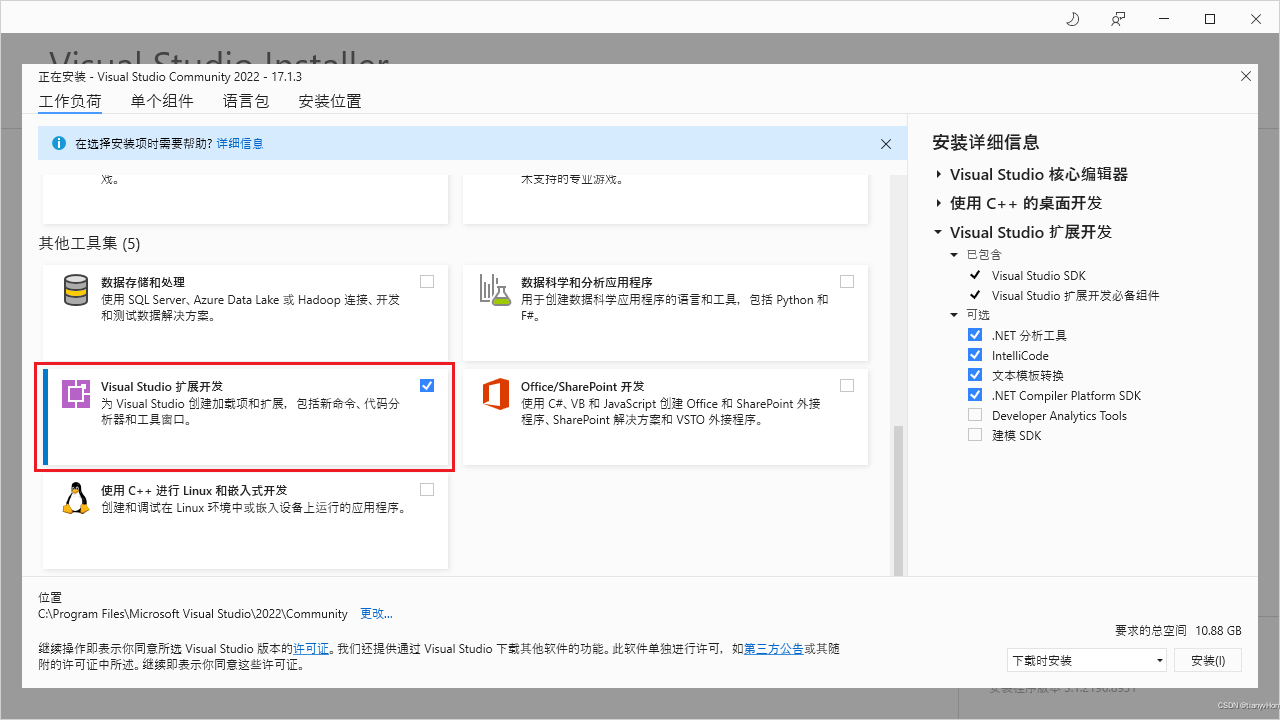Image resolution: width=1280 pixels, height=720 pixels.
Task: Select the Visual Studio SDK included item
Action: 1038,275
